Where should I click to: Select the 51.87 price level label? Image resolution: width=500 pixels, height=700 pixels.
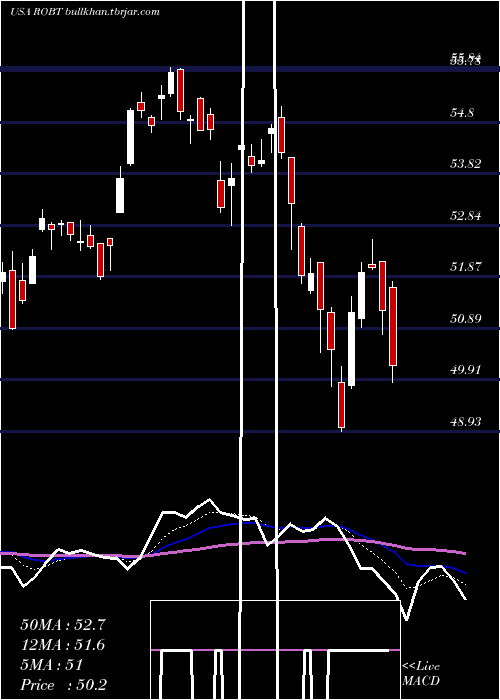pos(466,267)
